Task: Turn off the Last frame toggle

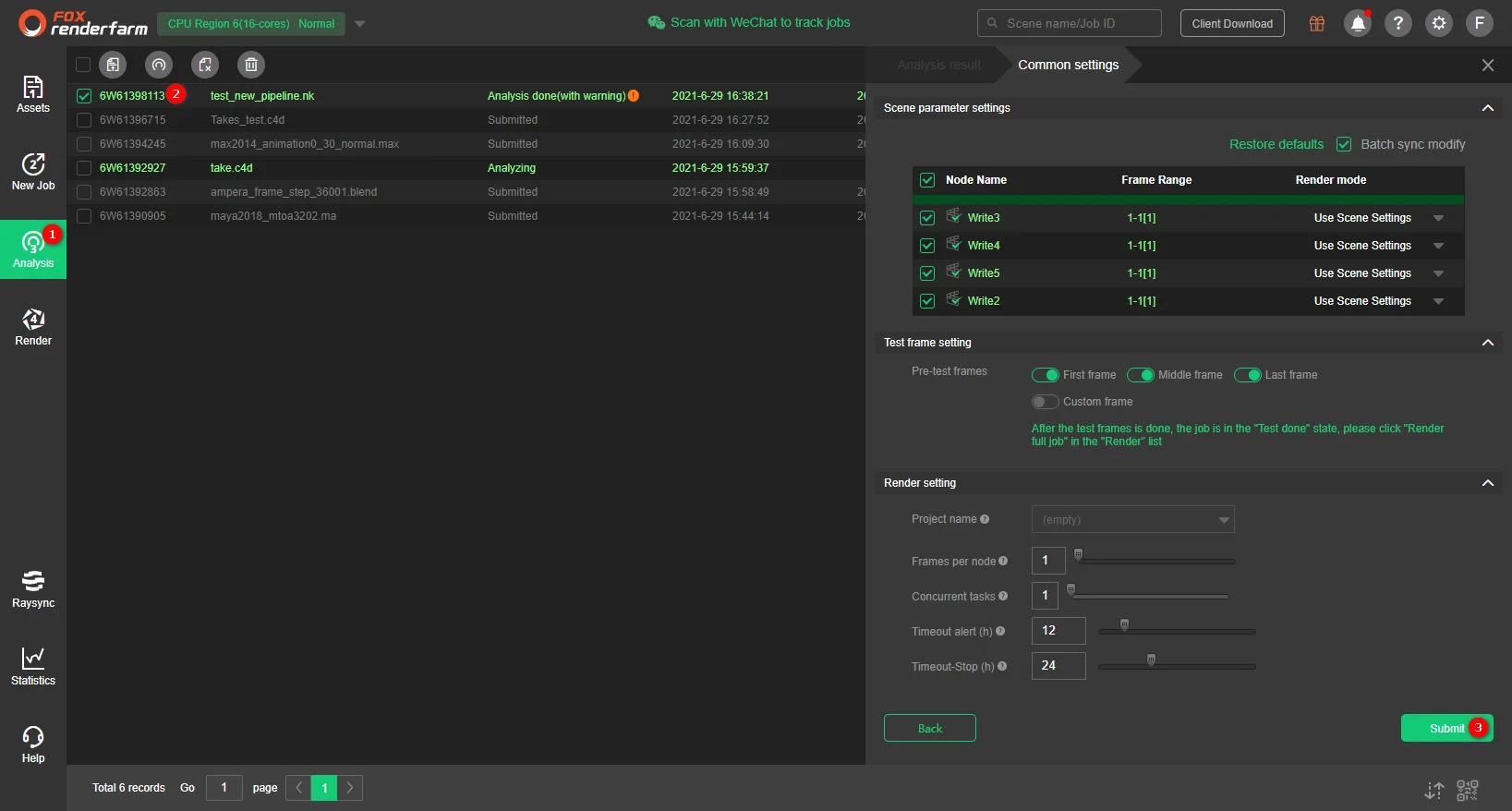Action: click(x=1248, y=375)
